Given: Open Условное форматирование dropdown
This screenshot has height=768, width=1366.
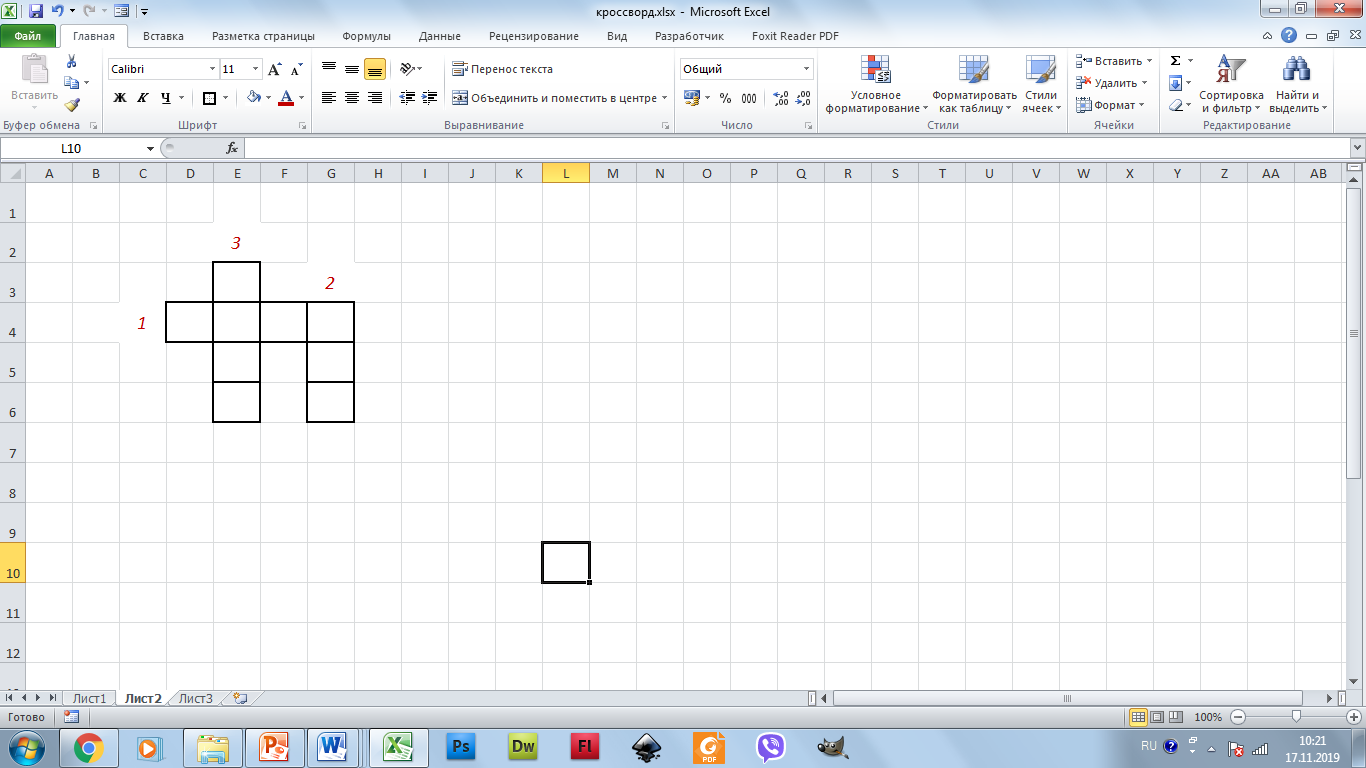Looking at the screenshot, I should pos(876,84).
